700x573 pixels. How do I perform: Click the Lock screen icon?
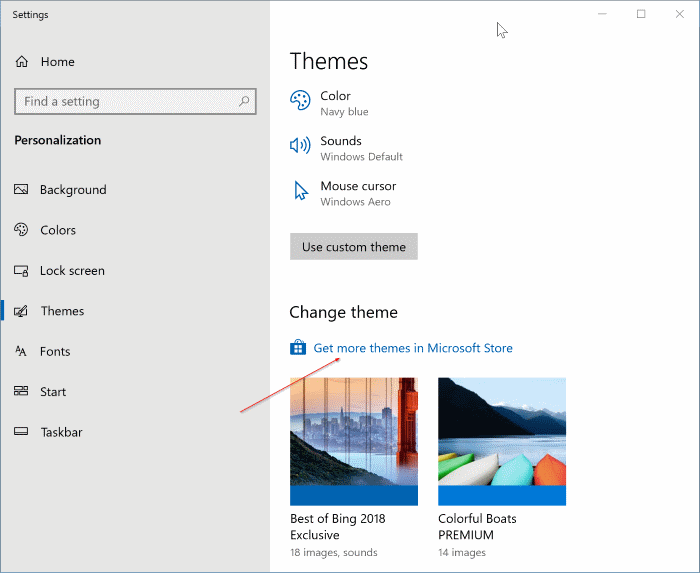pyautogui.click(x=21, y=270)
